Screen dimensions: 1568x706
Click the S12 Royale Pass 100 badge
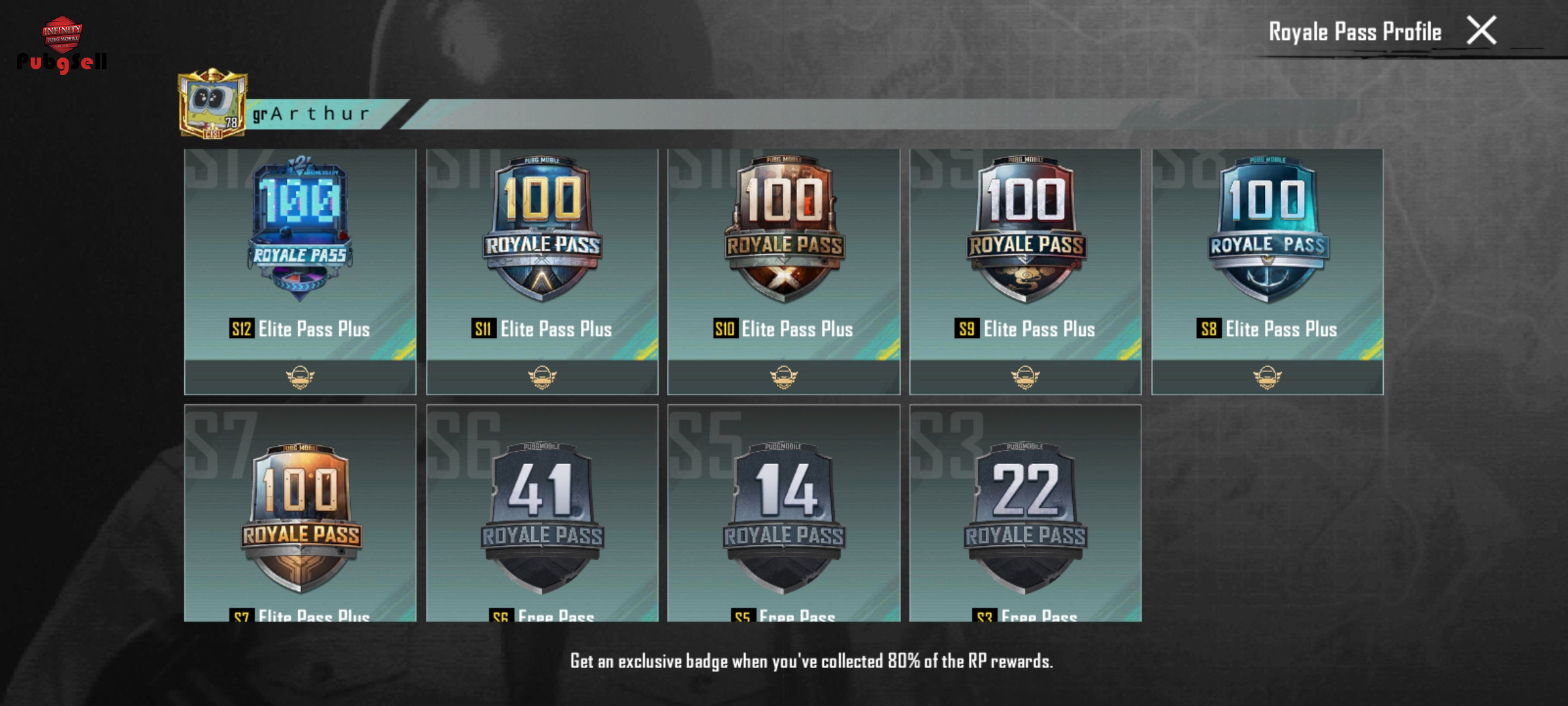[300, 229]
